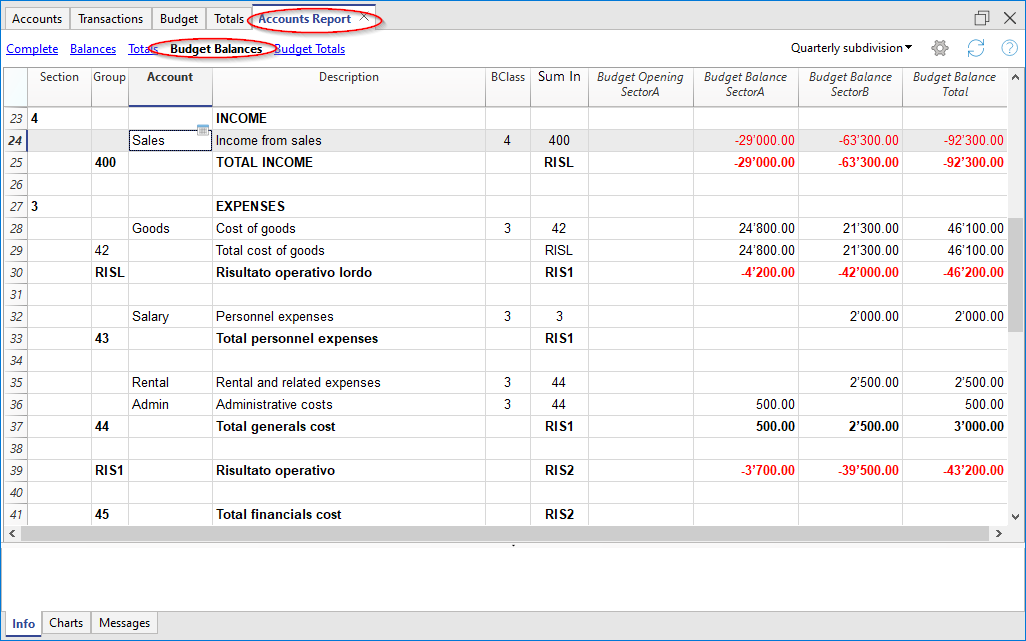Click the Account column header
1026x641 pixels.
pyautogui.click(x=170, y=78)
